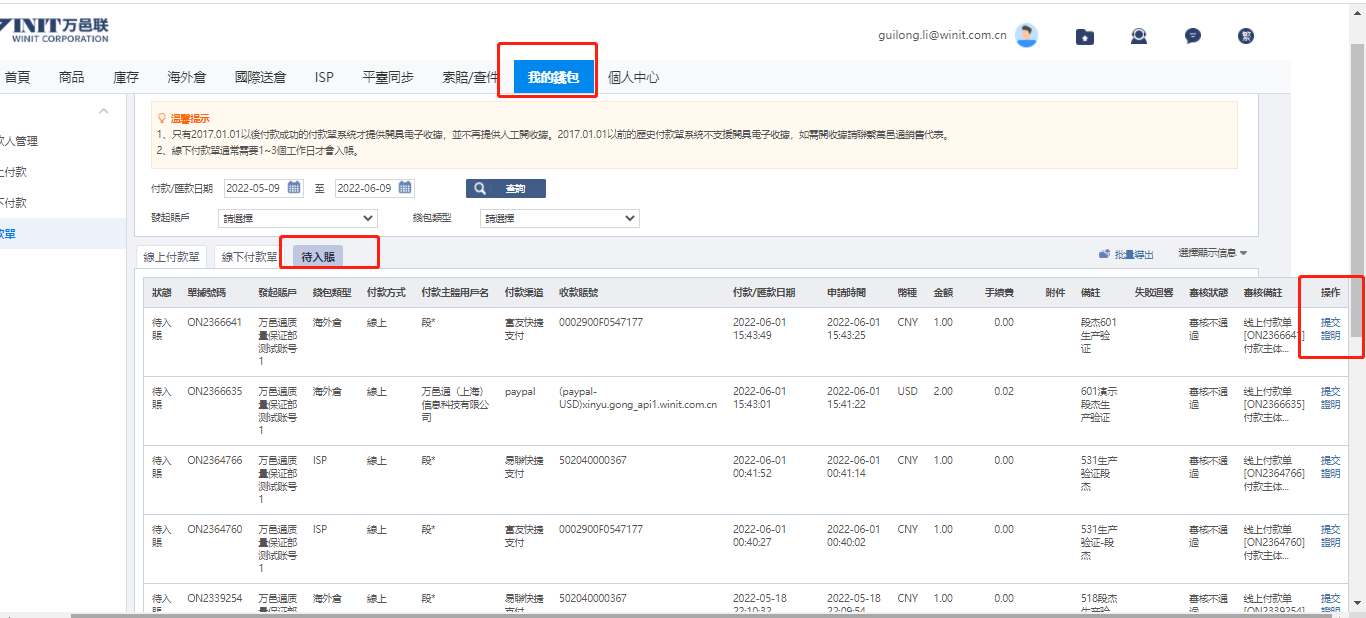Open the customer service headset icon

click(x=1139, y=36)
